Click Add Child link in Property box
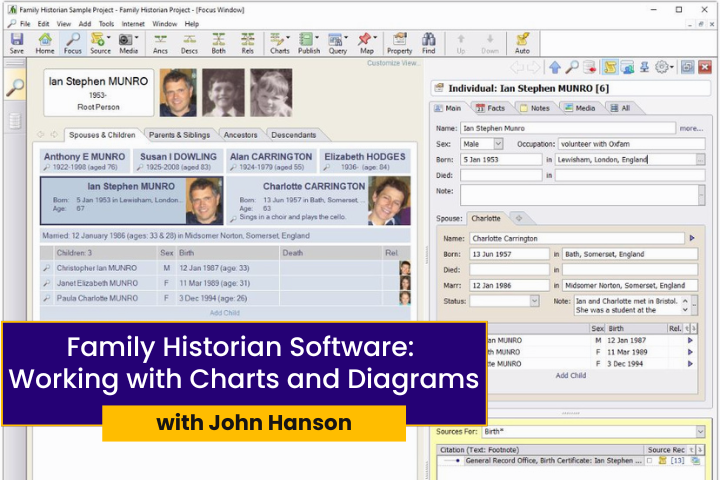 point(571,376)
